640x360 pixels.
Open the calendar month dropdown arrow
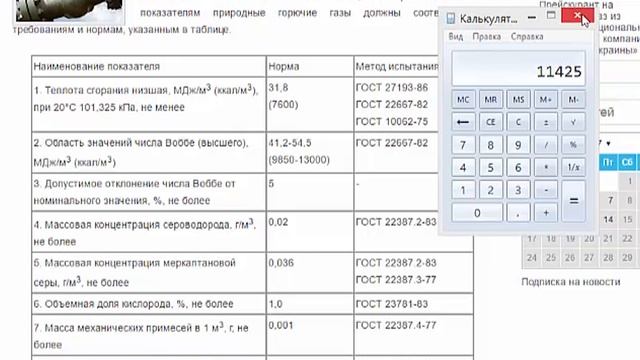(608, 144)
